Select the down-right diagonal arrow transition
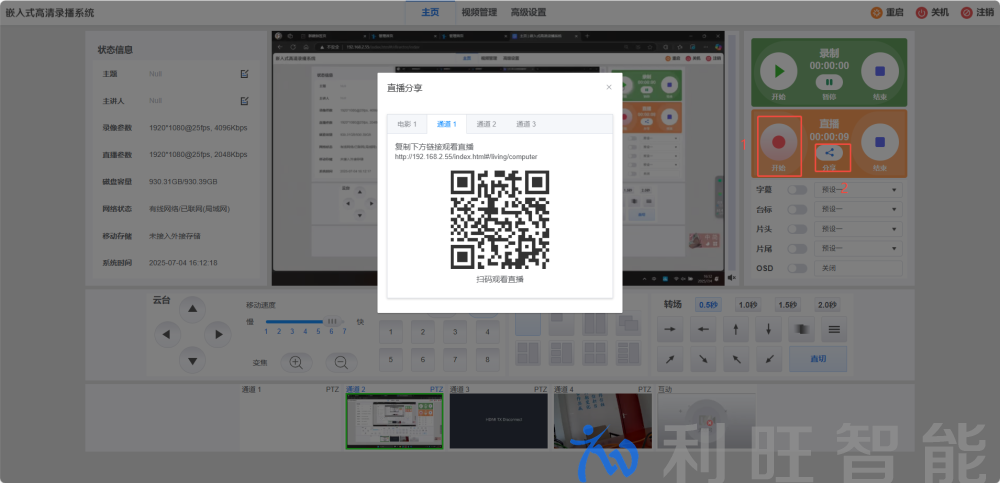Screen dimensions: 1000x483 [703, 359]
